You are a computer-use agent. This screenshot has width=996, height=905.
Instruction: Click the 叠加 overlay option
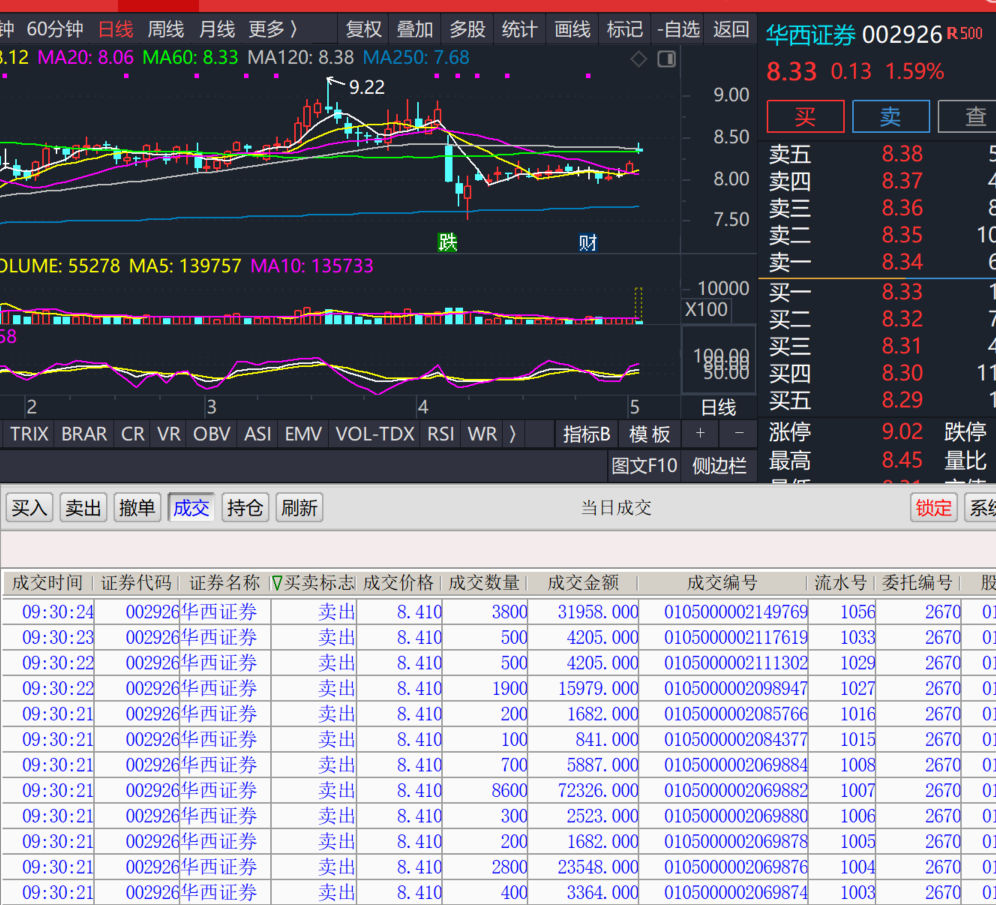414,29
